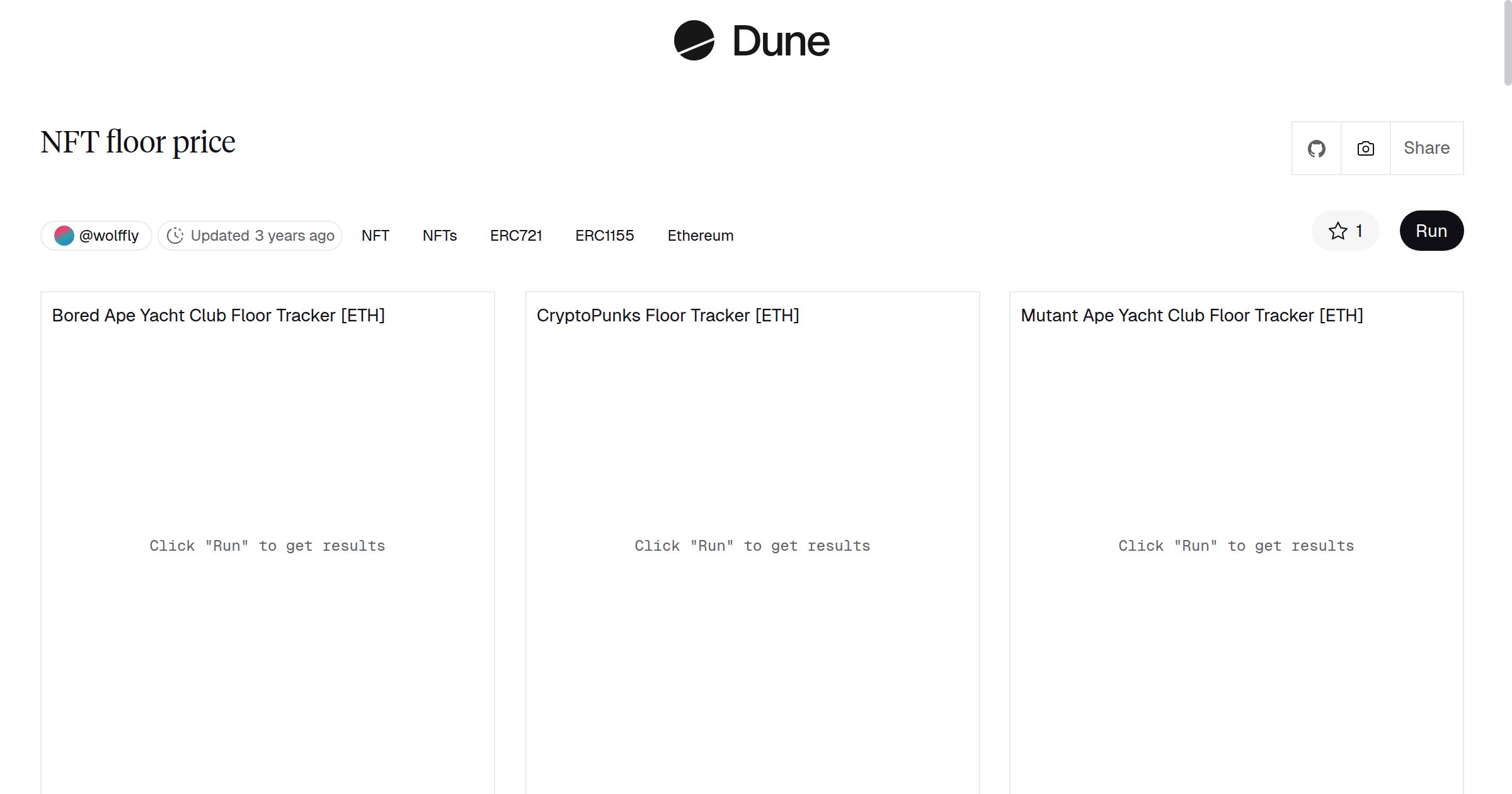Click the @wolffly profile avatar
The image size is (1512, 794).
(64, 235)
